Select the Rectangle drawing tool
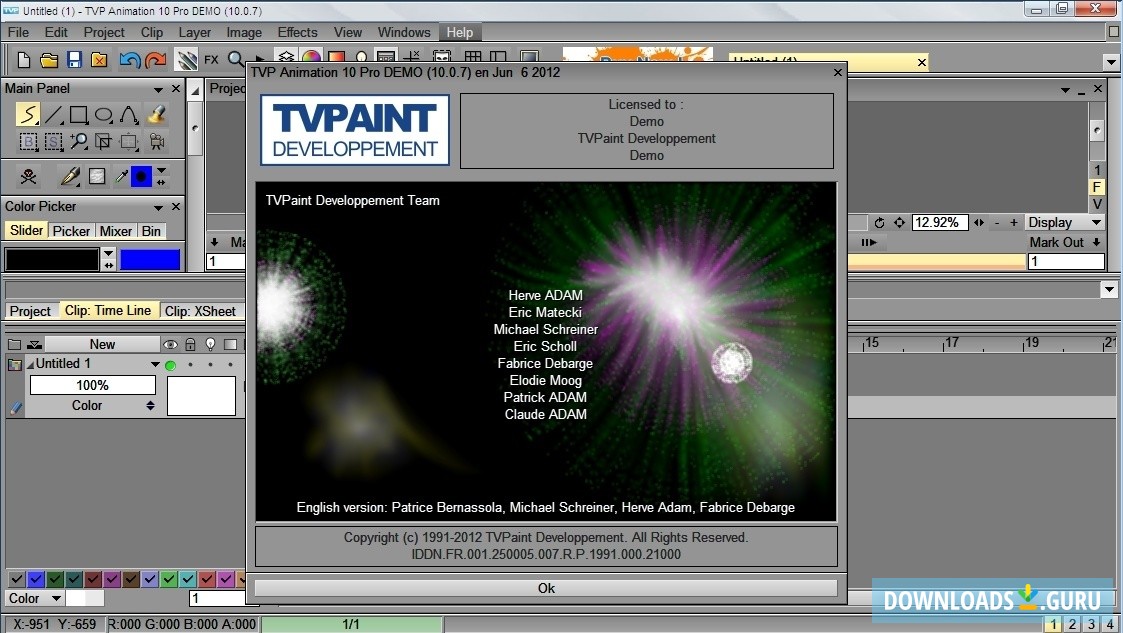The width and height of the screenshot is (1123, 633). pyautogui.click(x=80, y=113)
